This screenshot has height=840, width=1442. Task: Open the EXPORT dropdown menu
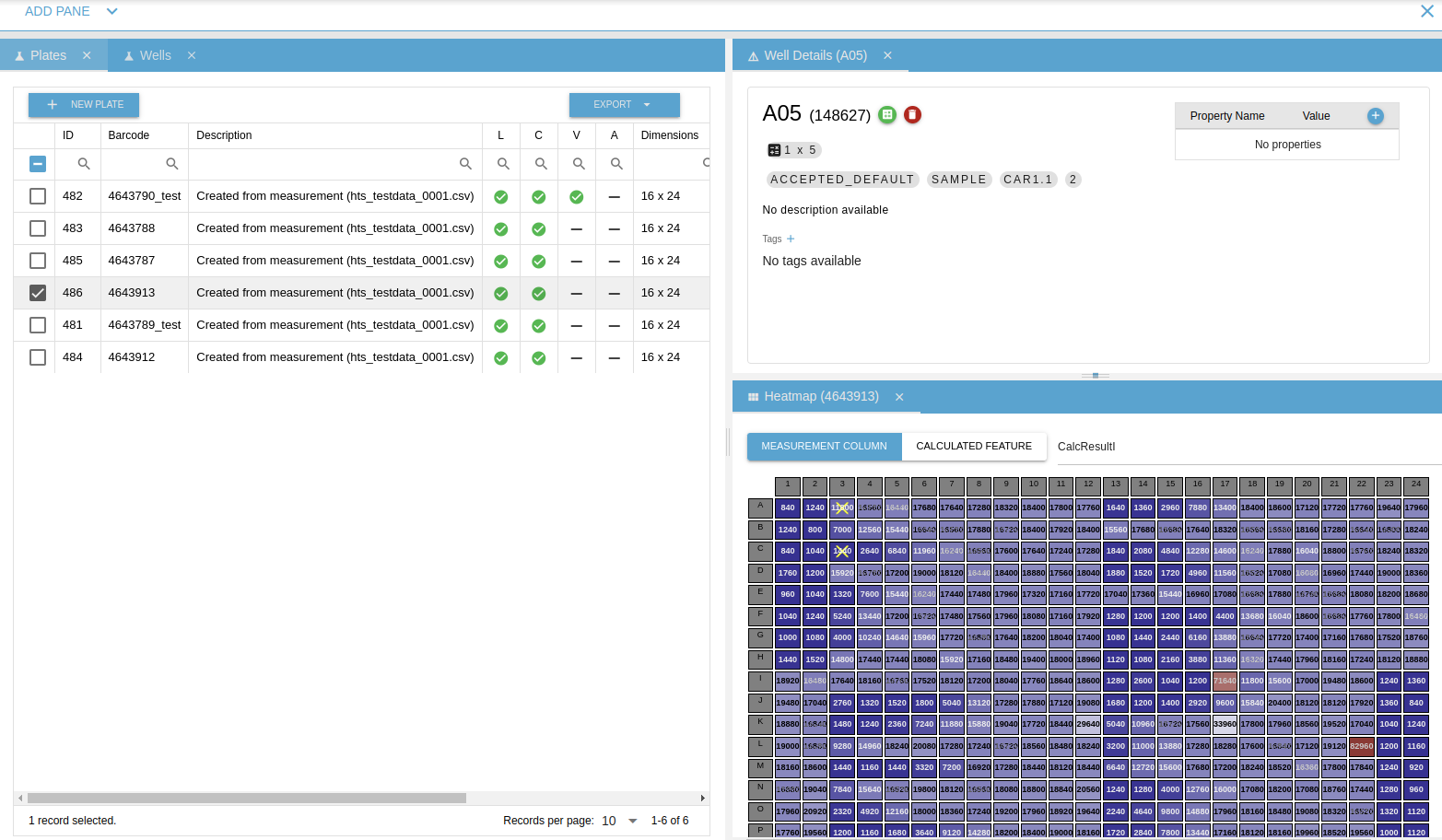(624, 105)
